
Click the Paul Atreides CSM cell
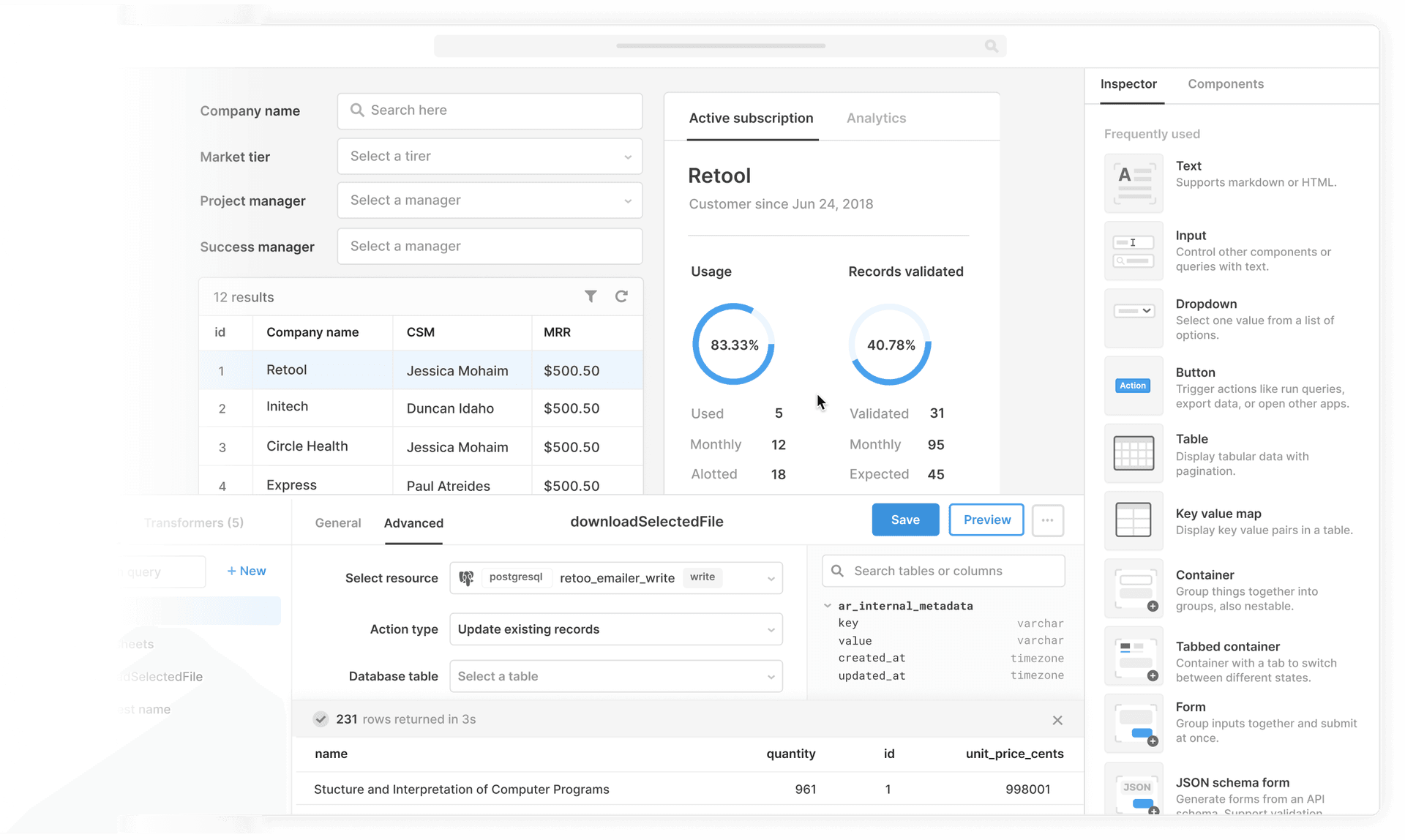(448, 486)
